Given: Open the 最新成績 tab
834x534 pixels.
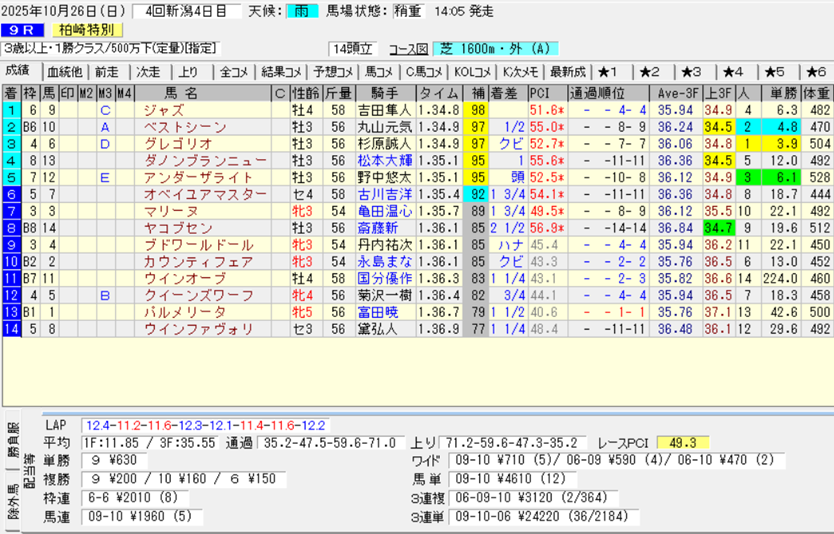Looking at the screenshot, I should [567, 72].
